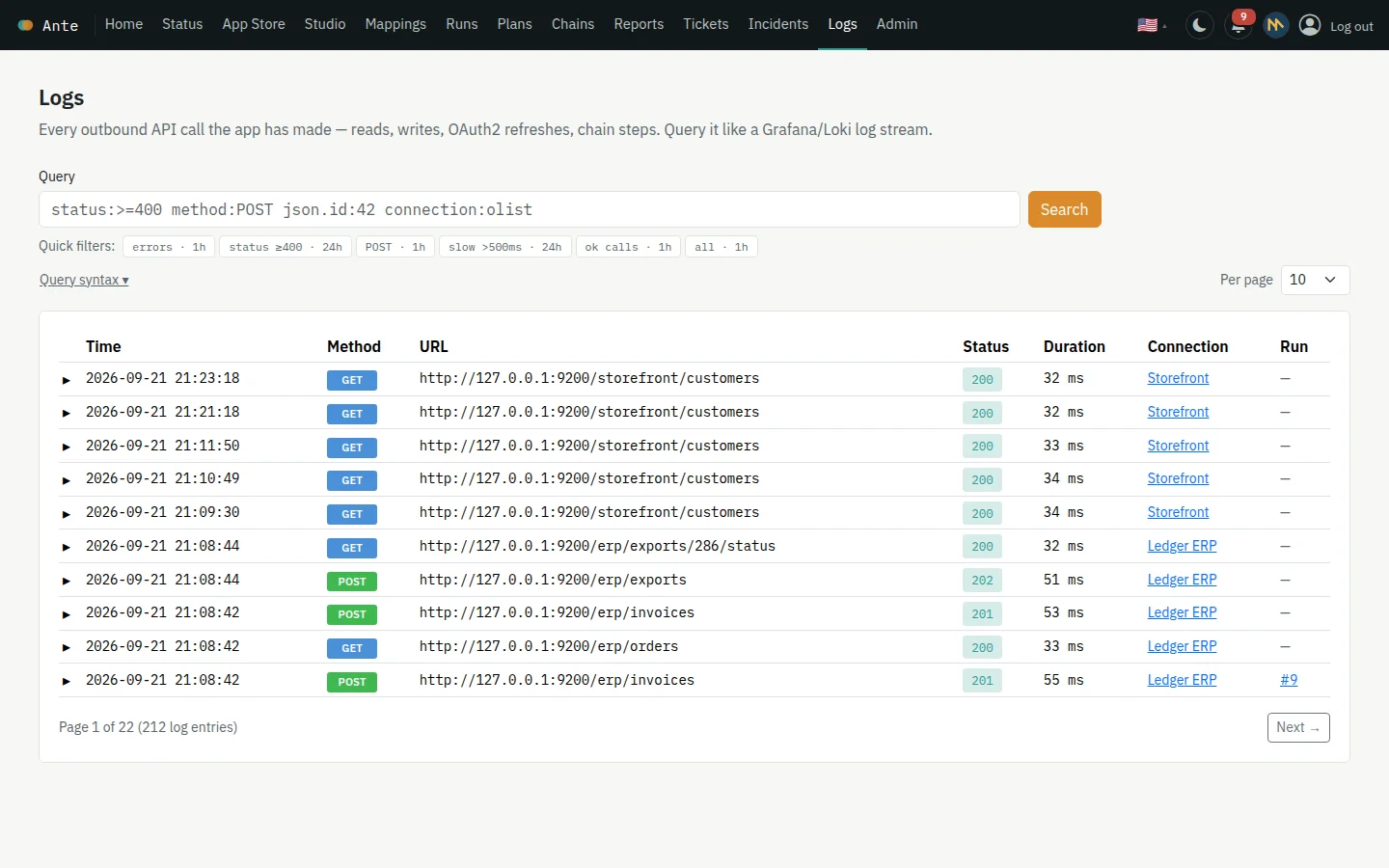Viewport: 1389px width, 868px height.
Task: Click the POST badge on erp/exports row
Action: [x=352, y=582]
